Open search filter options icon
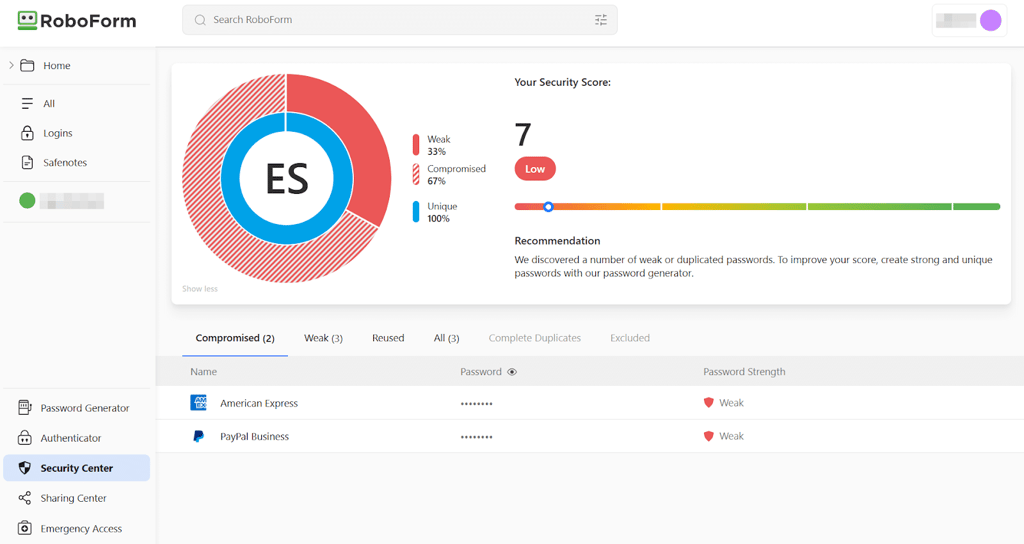This screenshot has height=544, width=1024. pyautogui.click(x=601, y=20)
